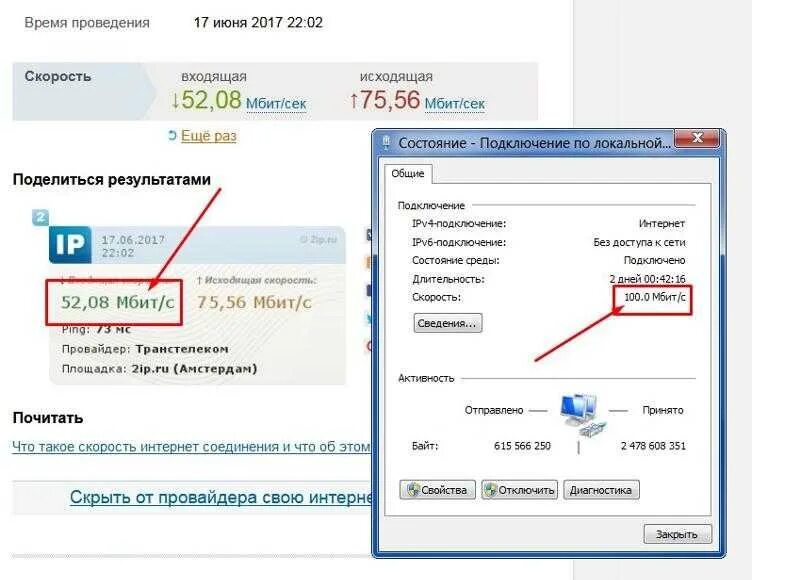Open the Что такое скорость интернет link
Viewport: 800px width, 580px height.
pos(191,446)
